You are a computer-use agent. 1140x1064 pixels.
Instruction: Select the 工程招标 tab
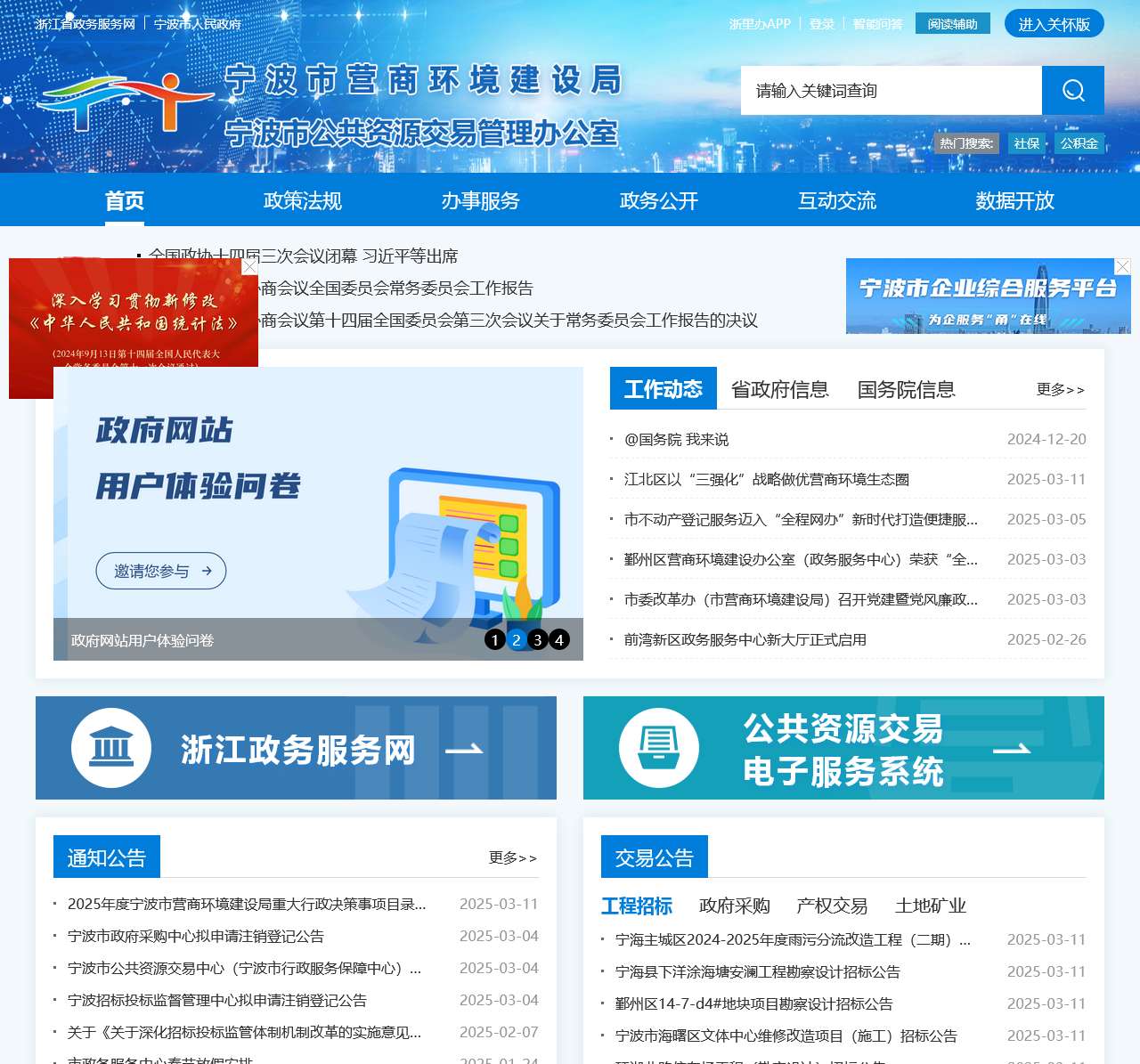click(637, 906)
